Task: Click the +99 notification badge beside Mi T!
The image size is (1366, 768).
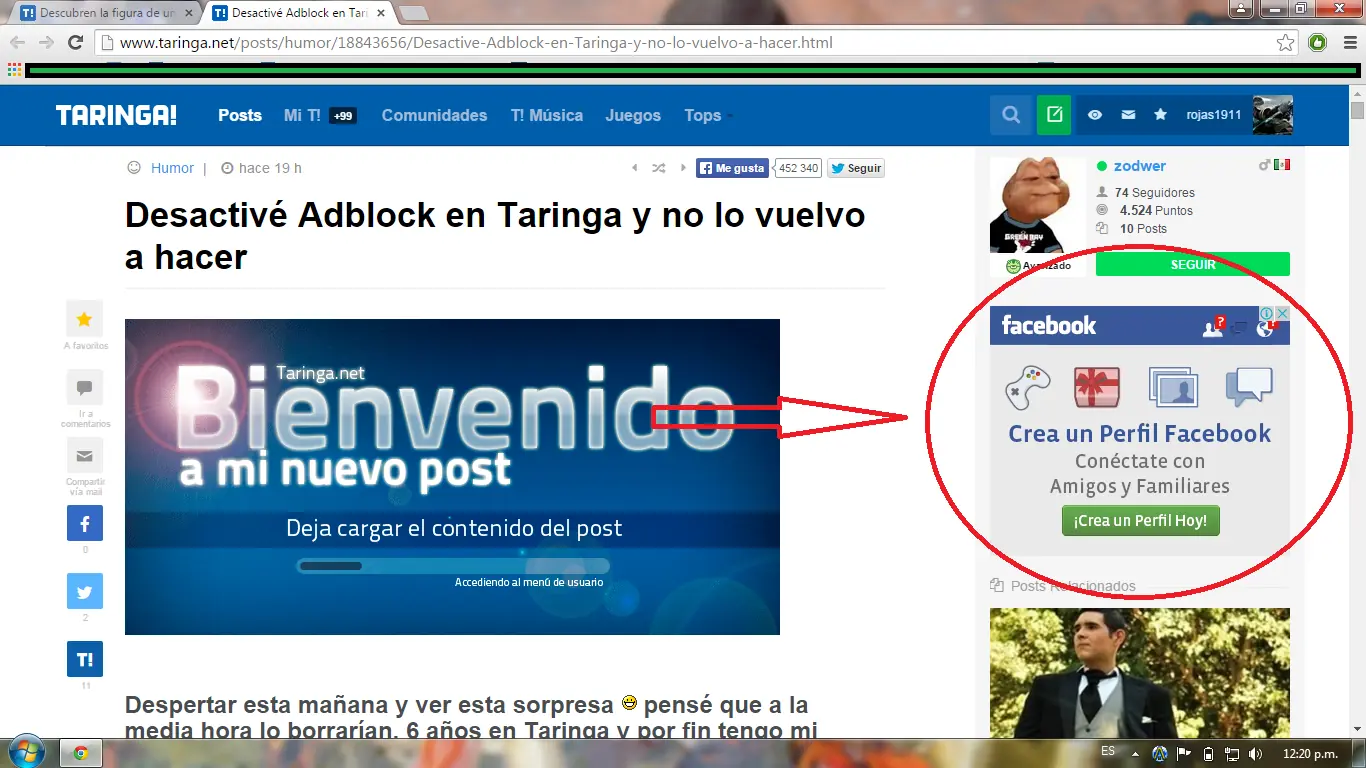Action: [x=343, y=116]
